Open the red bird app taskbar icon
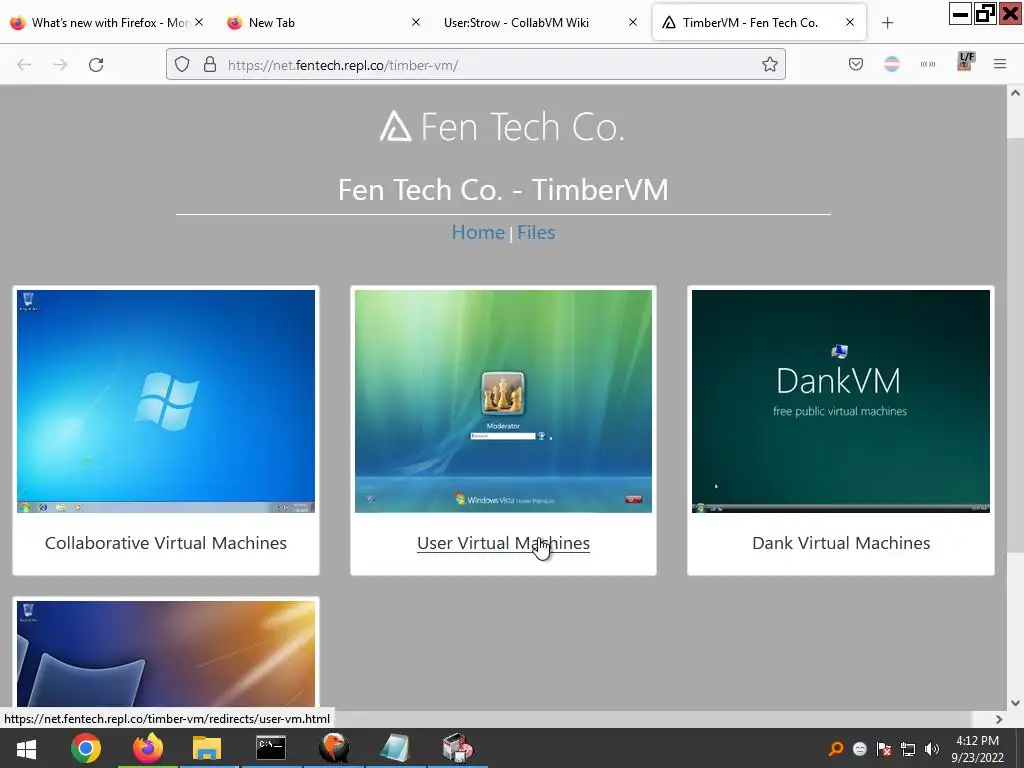 (334, 748)
